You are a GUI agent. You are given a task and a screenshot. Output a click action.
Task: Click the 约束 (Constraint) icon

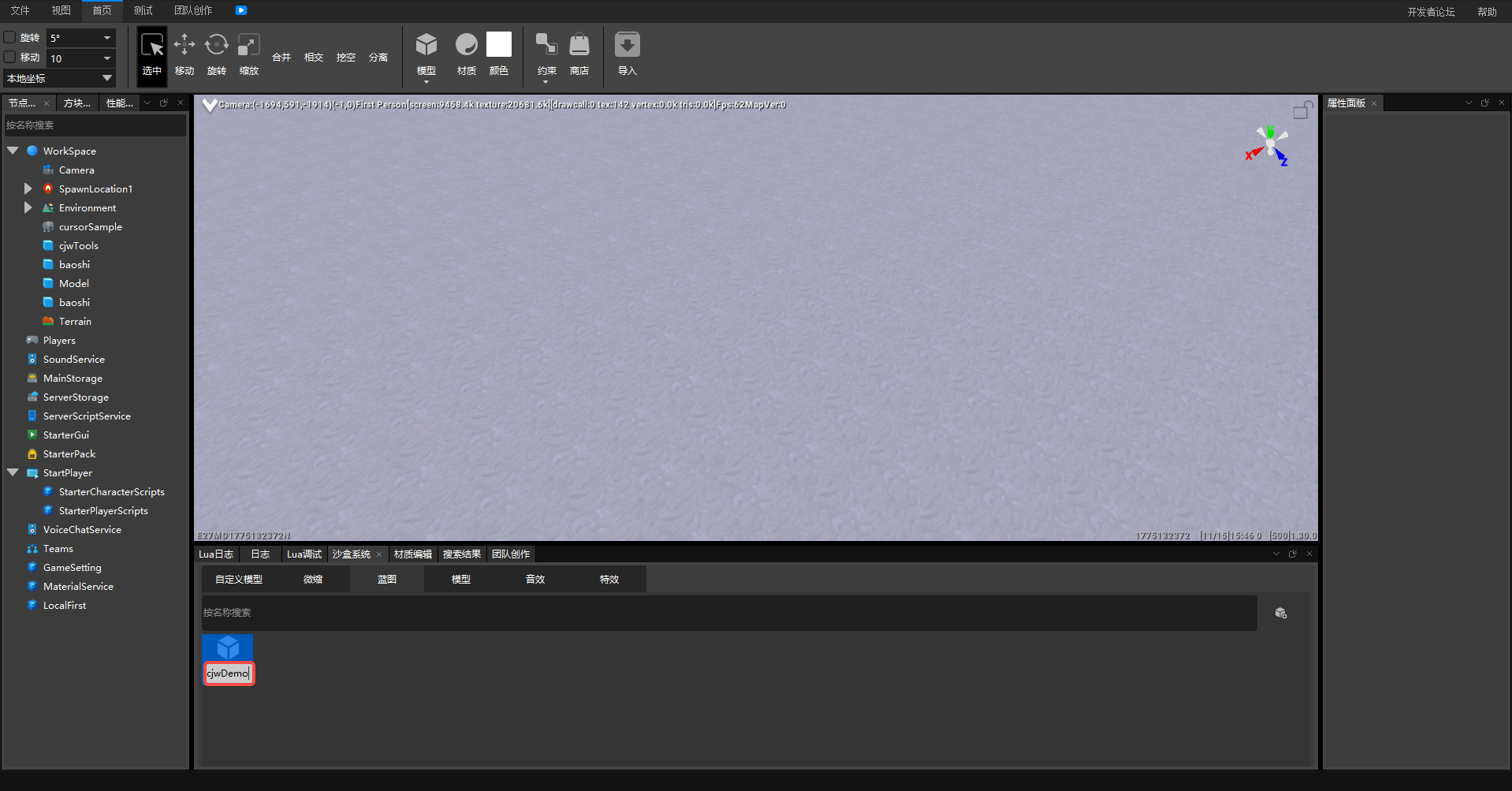click(x=546, y=45)
